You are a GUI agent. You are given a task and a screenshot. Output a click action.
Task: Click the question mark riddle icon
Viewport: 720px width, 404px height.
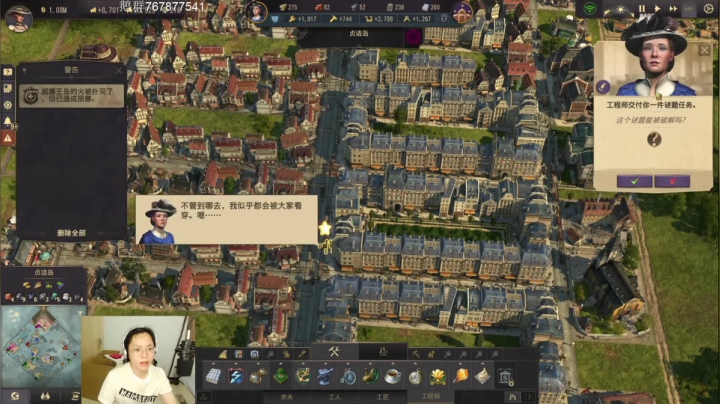coord(654,139)
